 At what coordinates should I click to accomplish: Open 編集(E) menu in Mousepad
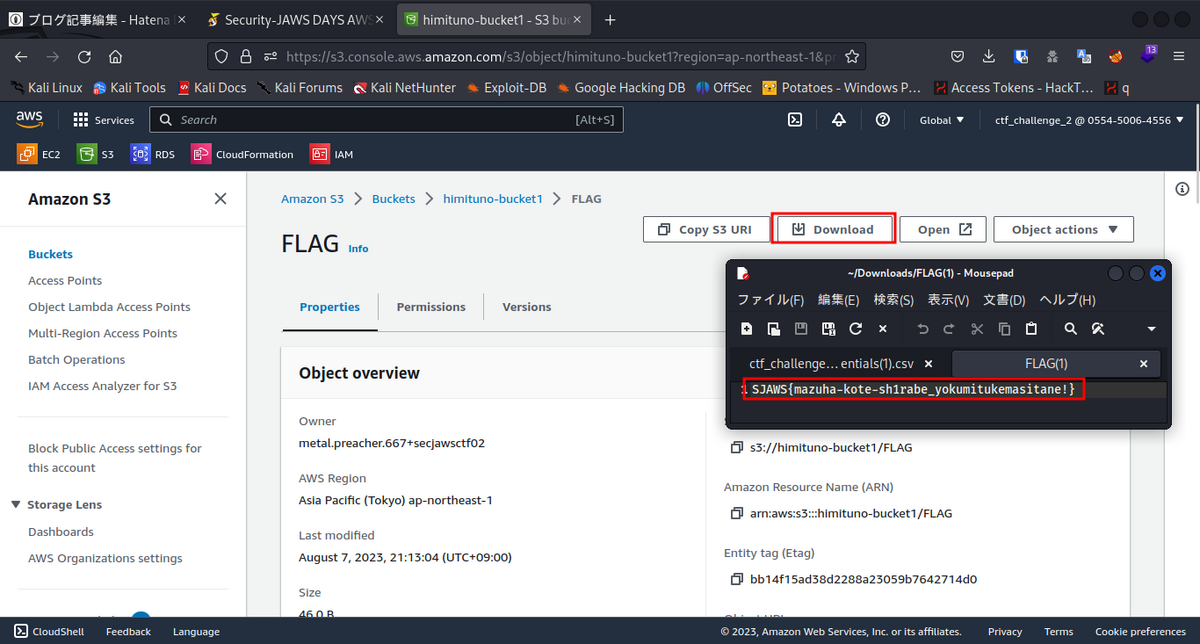(x=838, y=300)
